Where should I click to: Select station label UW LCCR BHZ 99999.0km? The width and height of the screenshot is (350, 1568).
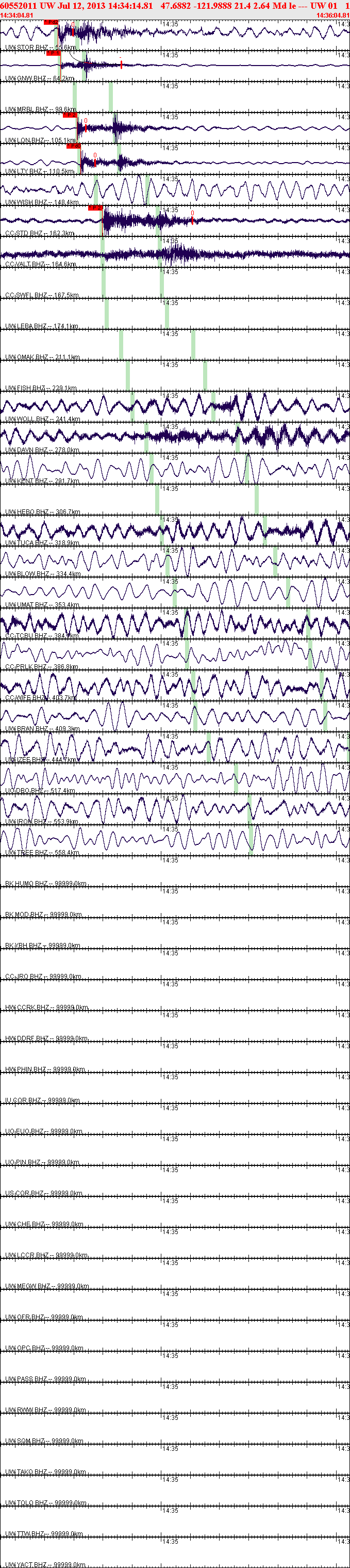46,1256
